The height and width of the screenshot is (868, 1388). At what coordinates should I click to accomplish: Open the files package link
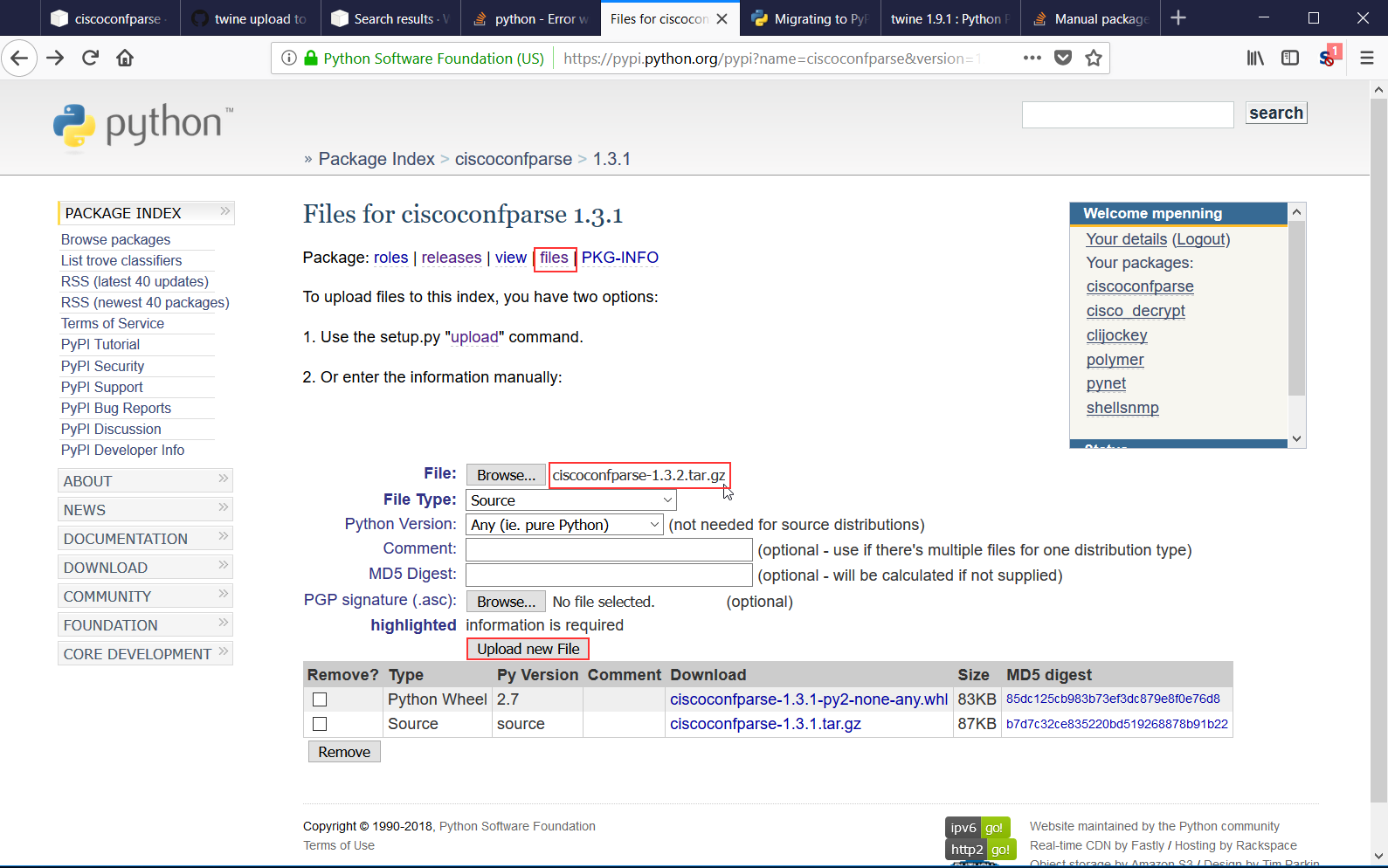554,258
